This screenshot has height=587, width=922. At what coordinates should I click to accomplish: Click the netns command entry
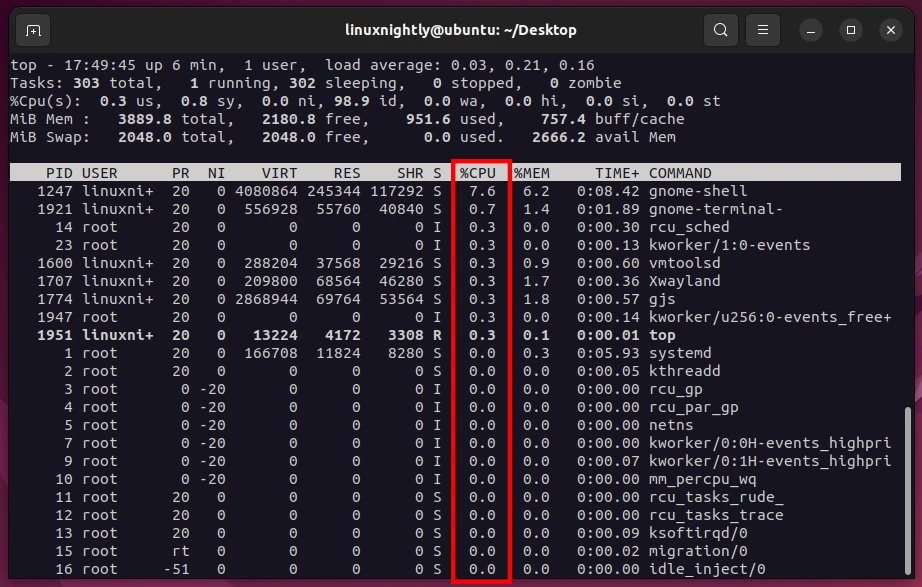[x=671, y=425]
